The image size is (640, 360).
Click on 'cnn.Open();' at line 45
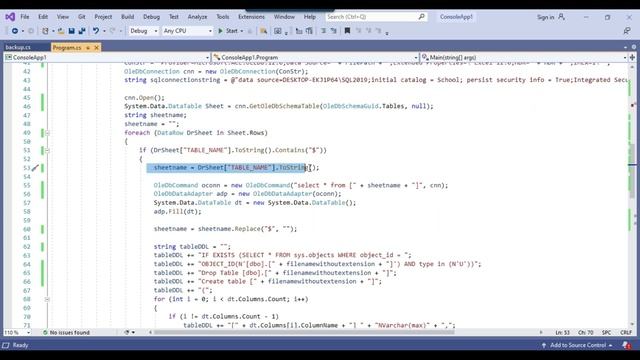pyautogui.click(x=144, y=98)
